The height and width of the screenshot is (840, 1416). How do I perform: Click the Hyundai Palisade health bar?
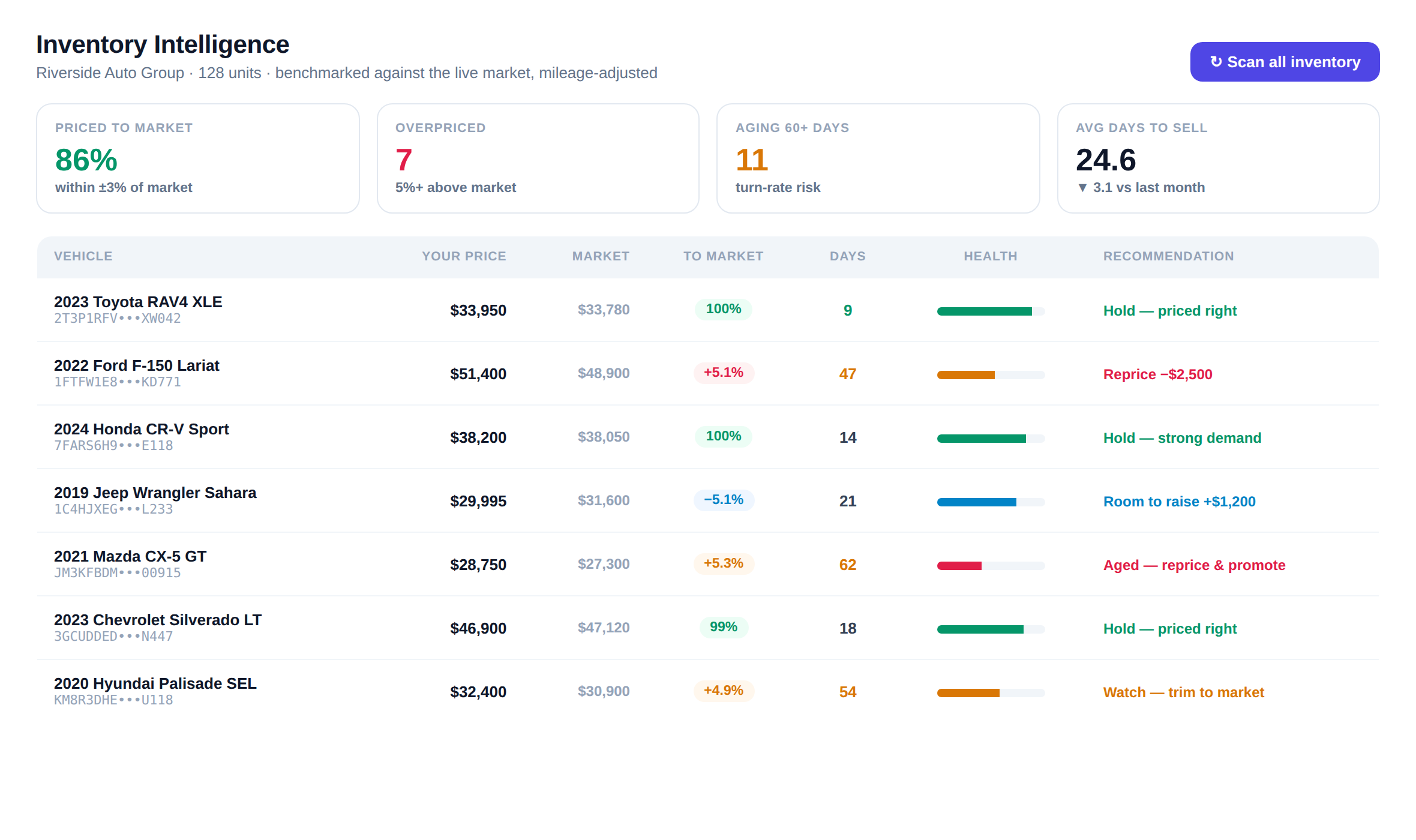[x=991, y=693]
